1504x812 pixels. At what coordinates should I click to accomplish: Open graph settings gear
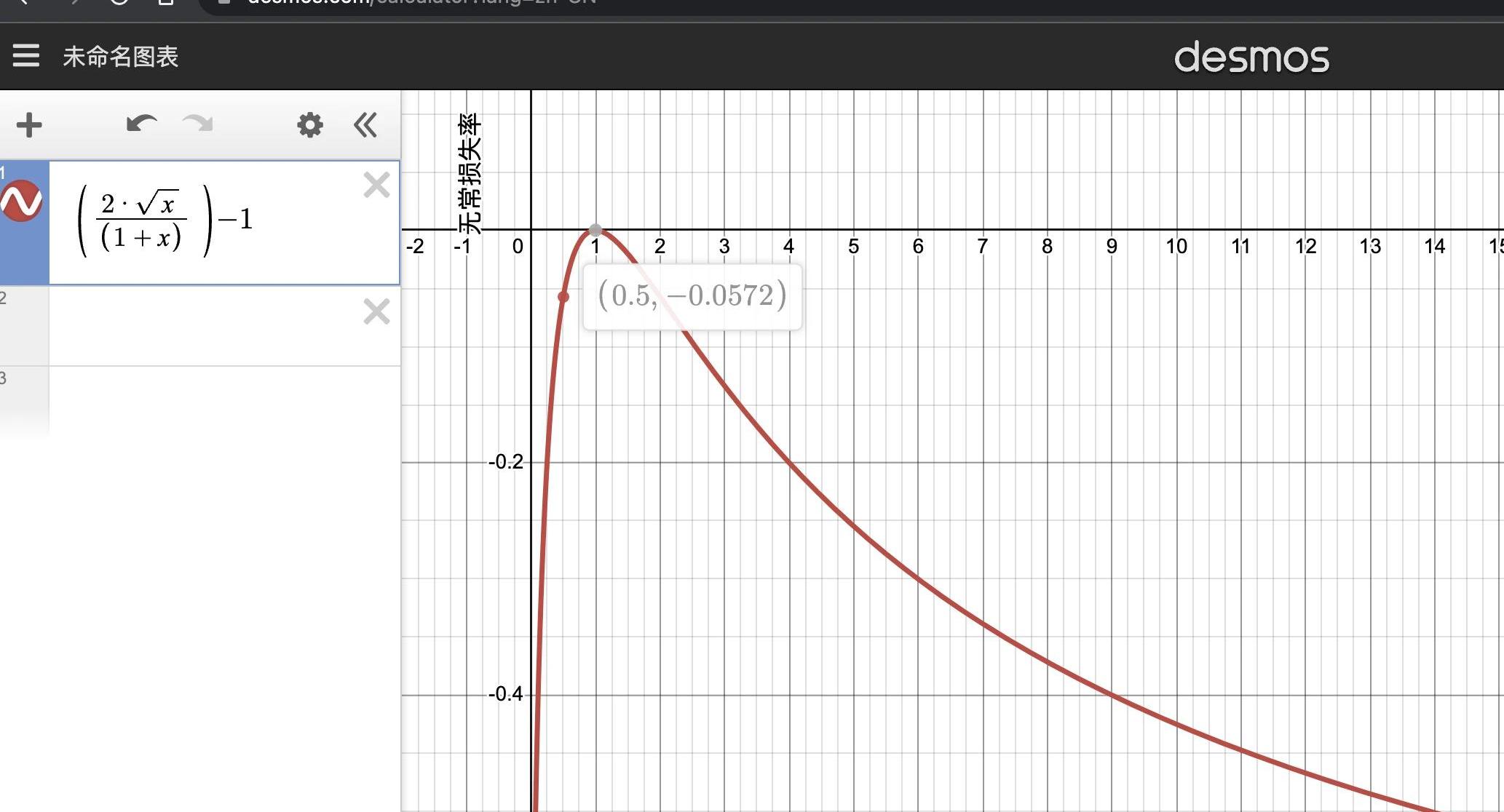click(310, 125)
